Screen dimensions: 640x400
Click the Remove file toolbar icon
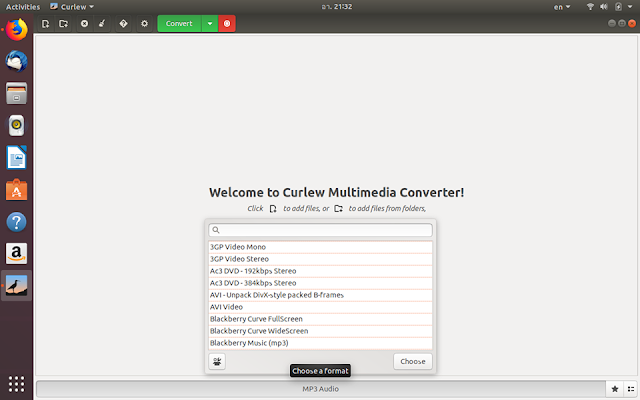tap(84, 24)
